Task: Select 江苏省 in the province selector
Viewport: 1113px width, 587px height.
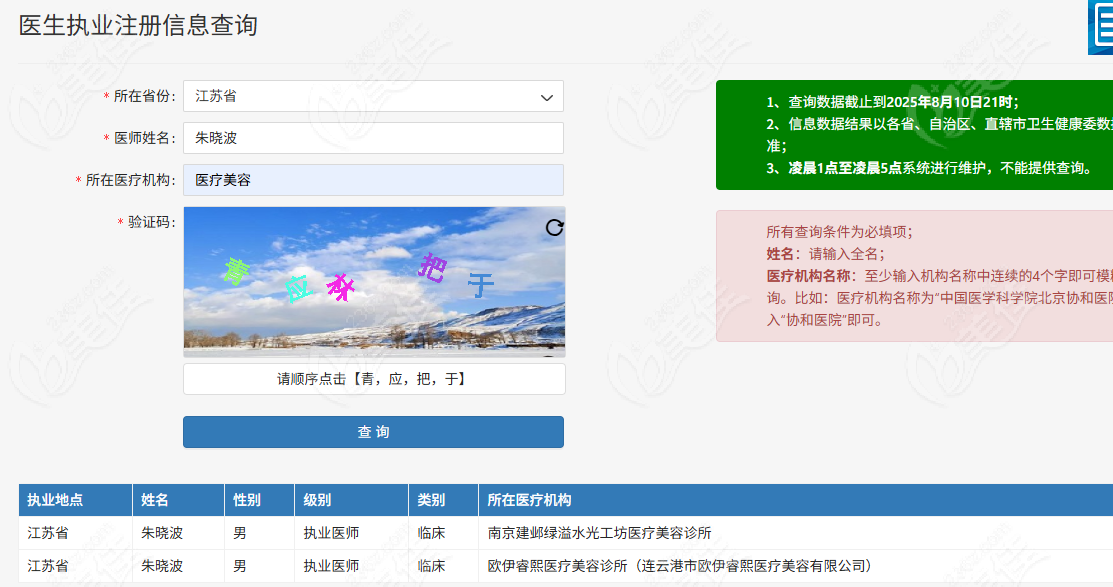Action: 373,96
